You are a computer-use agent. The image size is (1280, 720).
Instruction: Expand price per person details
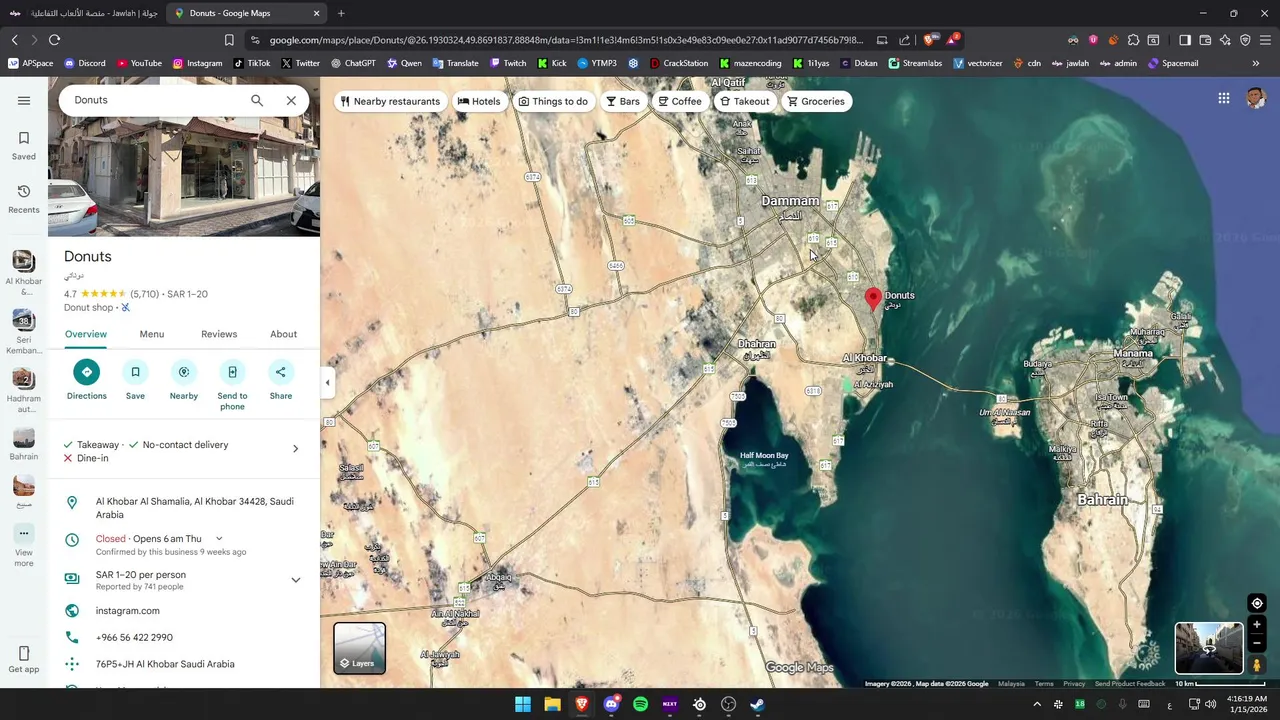295,580
